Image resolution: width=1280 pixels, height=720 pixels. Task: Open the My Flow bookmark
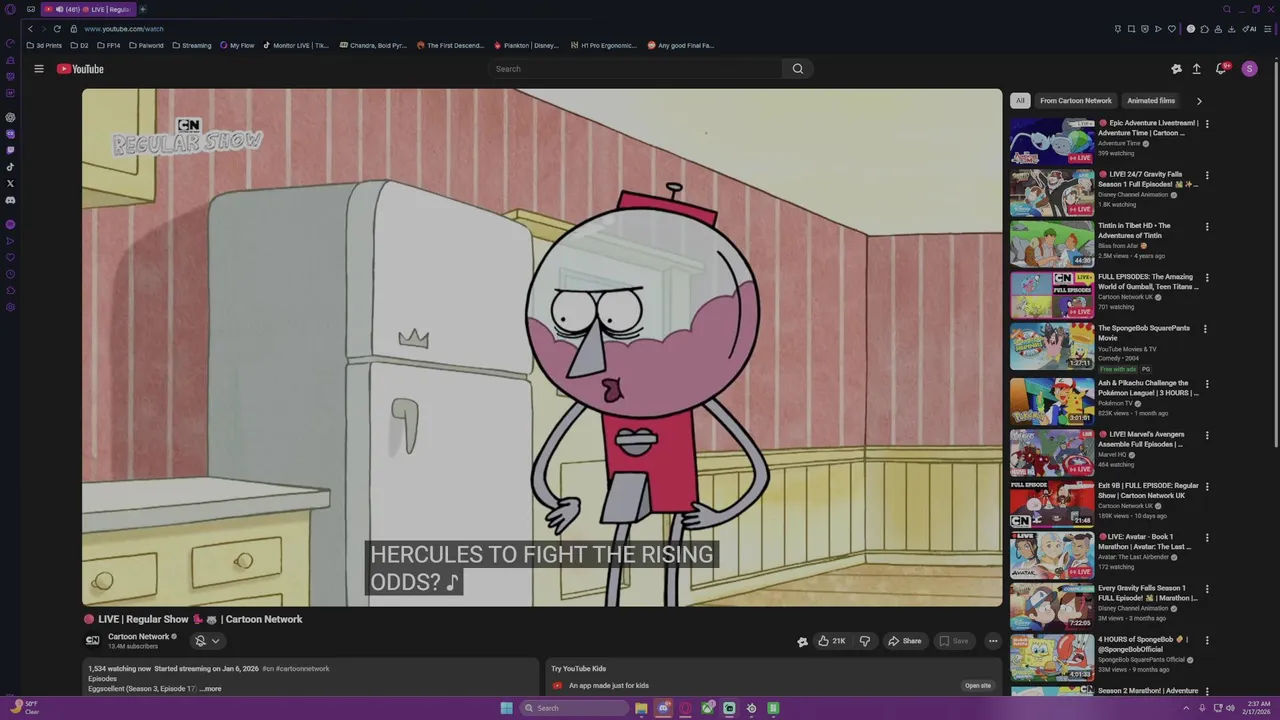237,45
